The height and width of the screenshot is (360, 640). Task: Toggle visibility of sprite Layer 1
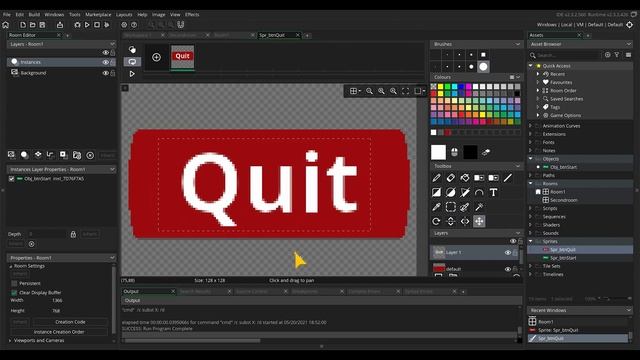click(508, 253)
